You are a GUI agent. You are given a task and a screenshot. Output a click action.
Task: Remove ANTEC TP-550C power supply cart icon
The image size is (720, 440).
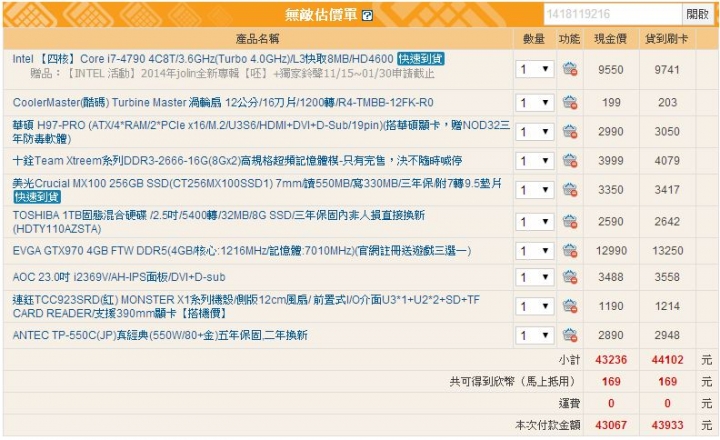click(x=570, y=335)
